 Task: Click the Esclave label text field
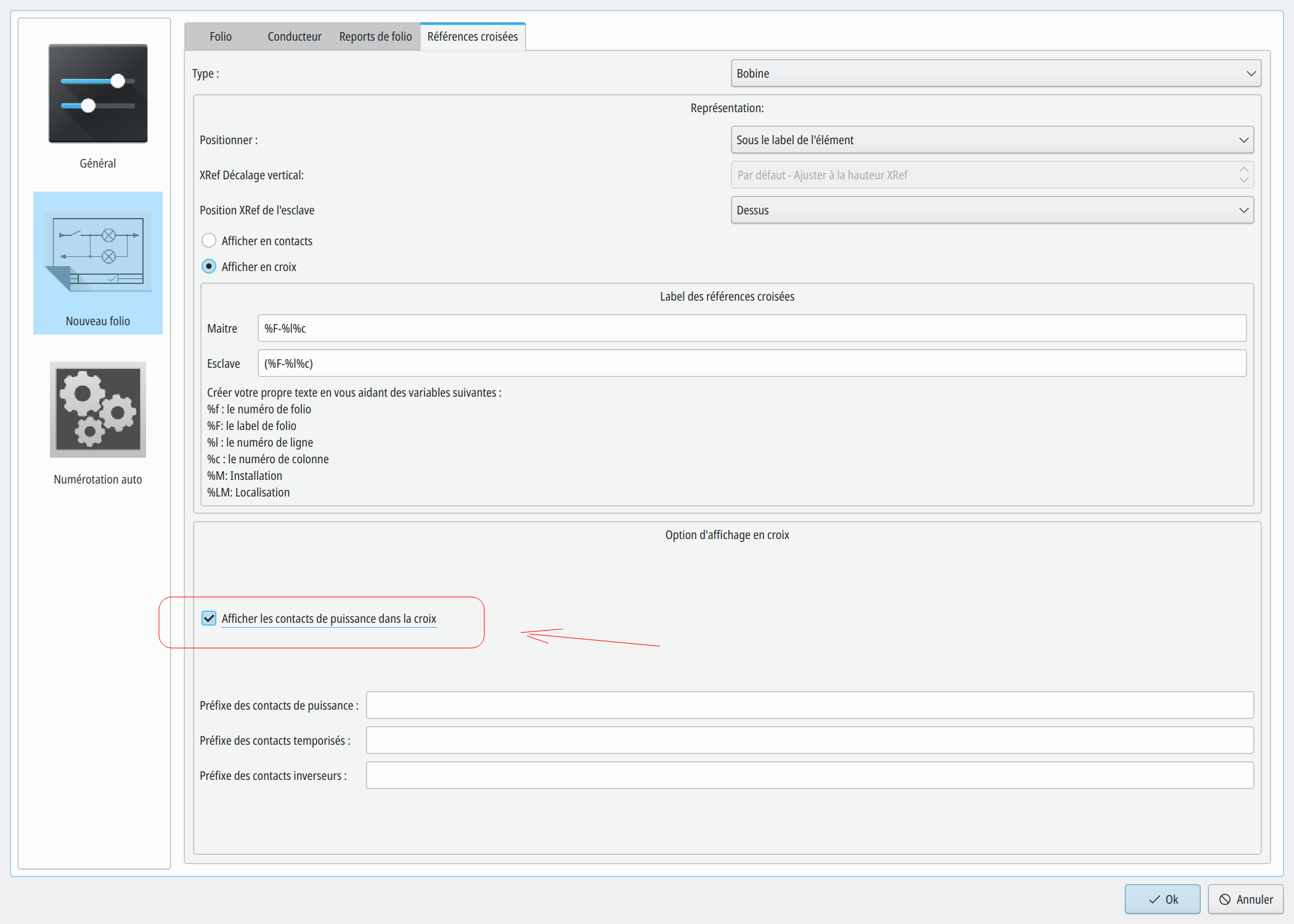point(752,363)
